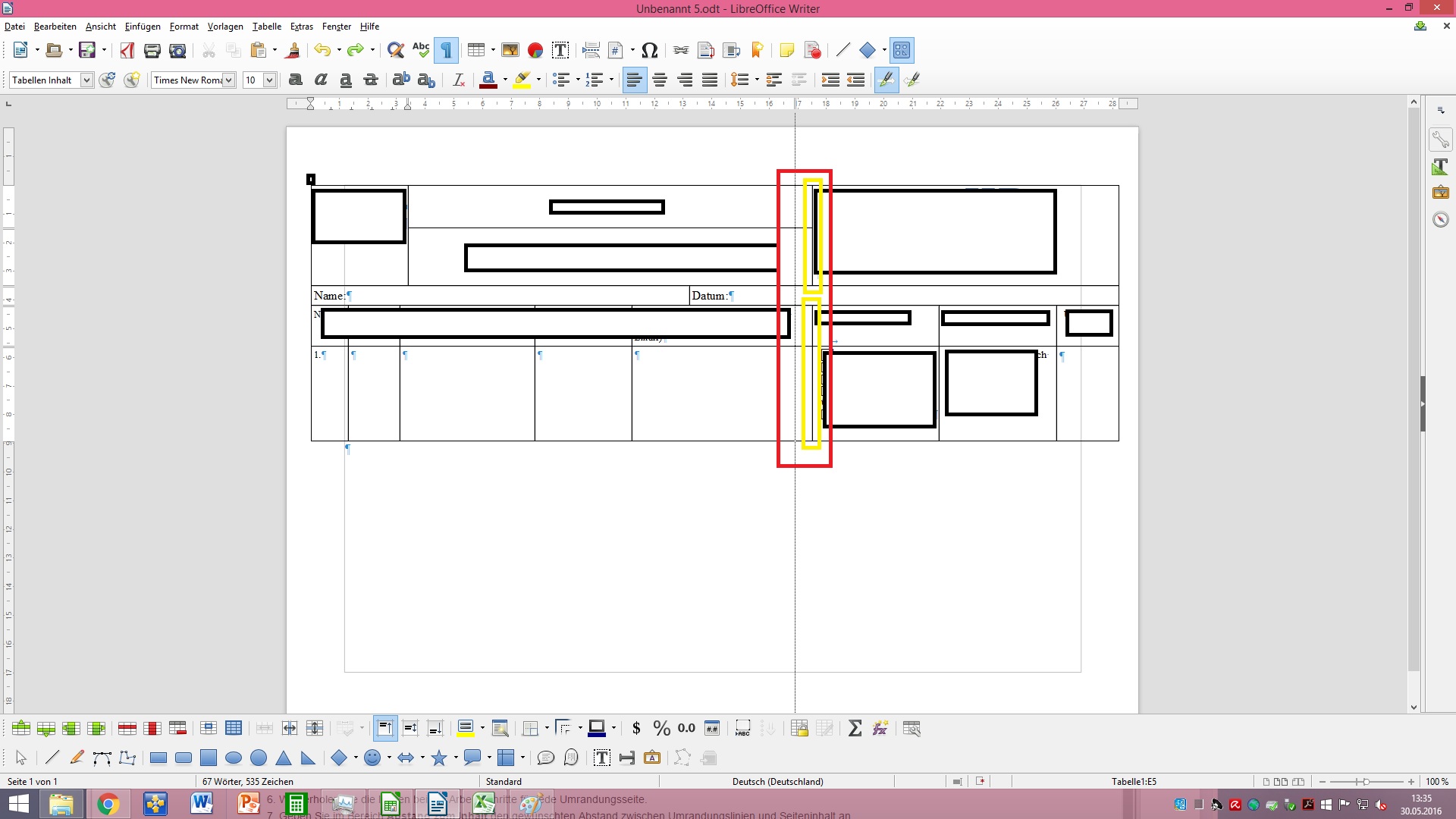Open the Datei menu
The height and width of the screenshot is (819, 1456).
(14, 27)
